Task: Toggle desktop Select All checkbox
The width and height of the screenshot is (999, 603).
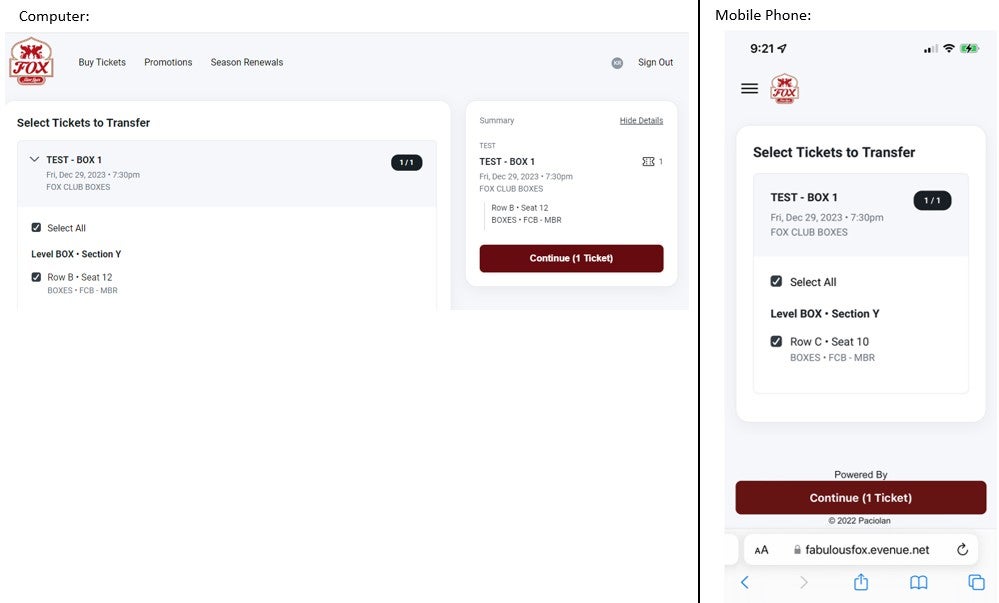Action: coord(37,228)
